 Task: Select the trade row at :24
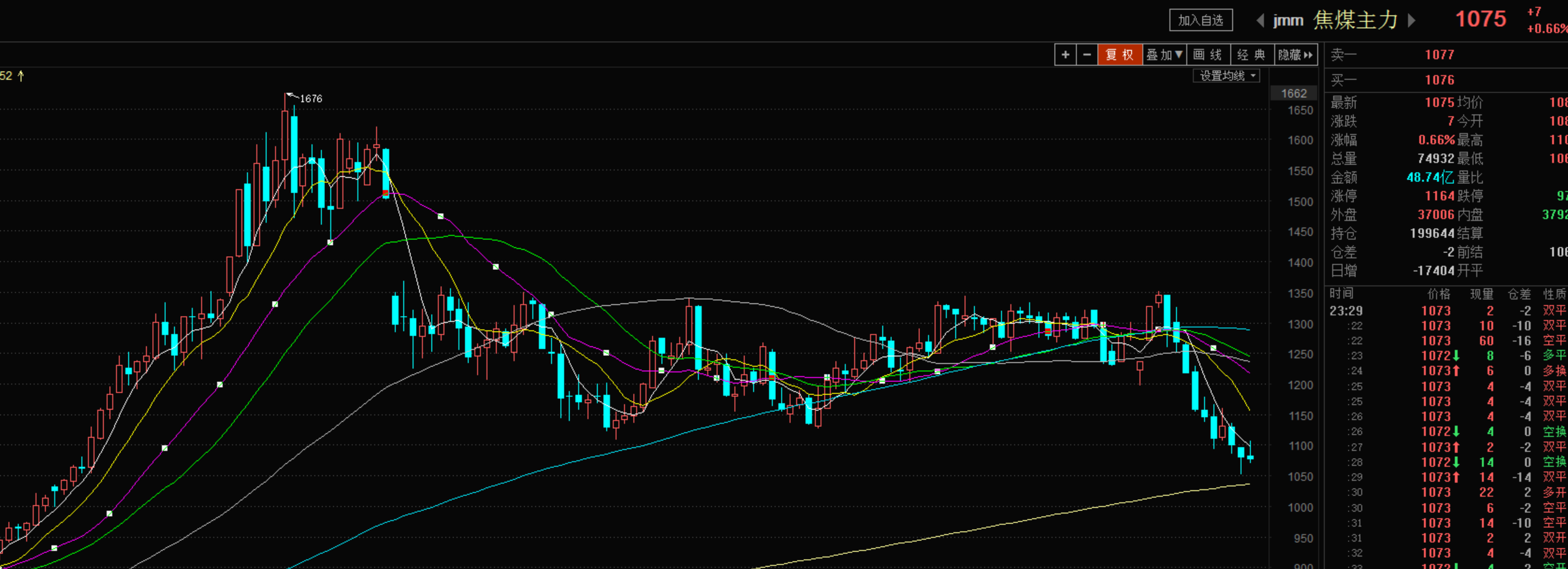pos(1448,371)
